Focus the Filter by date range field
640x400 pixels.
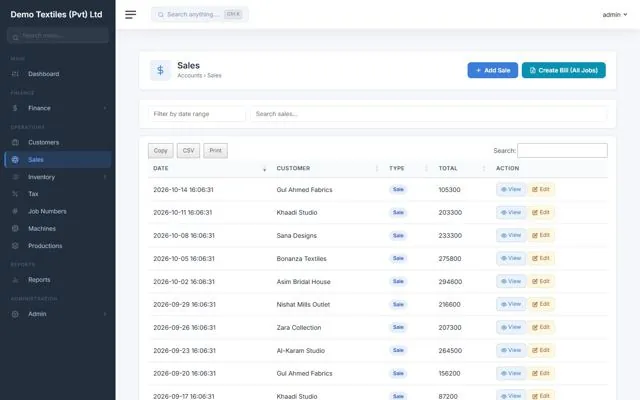pyautogui.click(x=197, y=114)
